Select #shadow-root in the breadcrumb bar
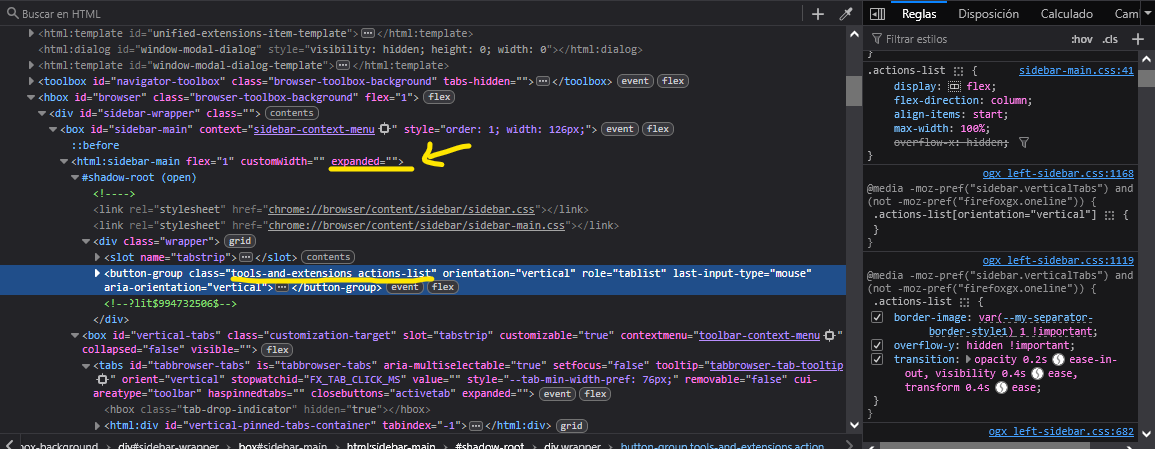This screenshot has height=449, width=1155. (490, 446)
